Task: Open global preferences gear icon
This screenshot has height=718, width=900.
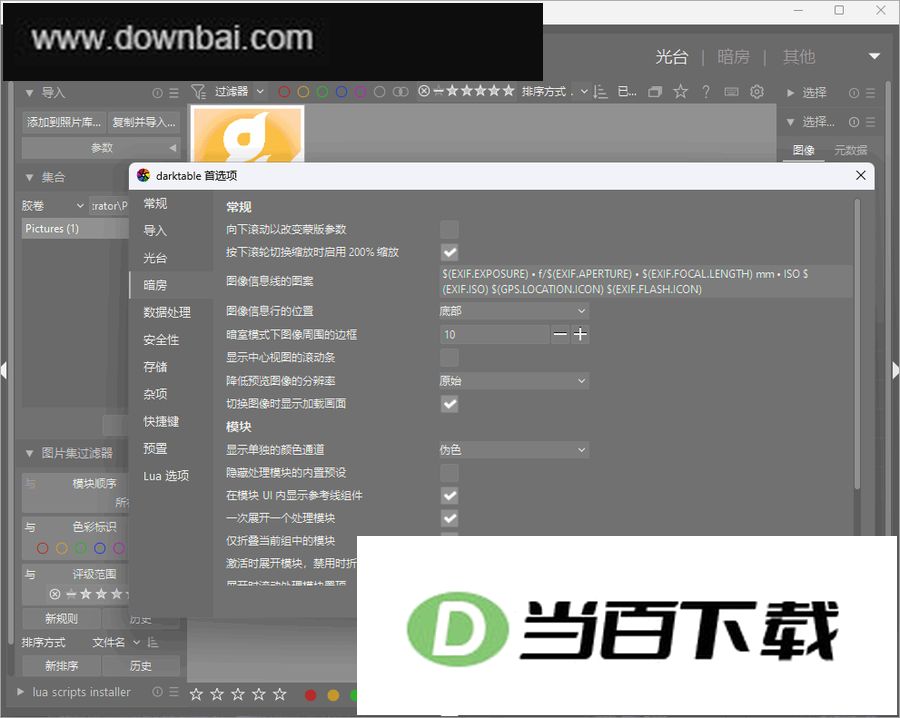Action: coord(757,92)
